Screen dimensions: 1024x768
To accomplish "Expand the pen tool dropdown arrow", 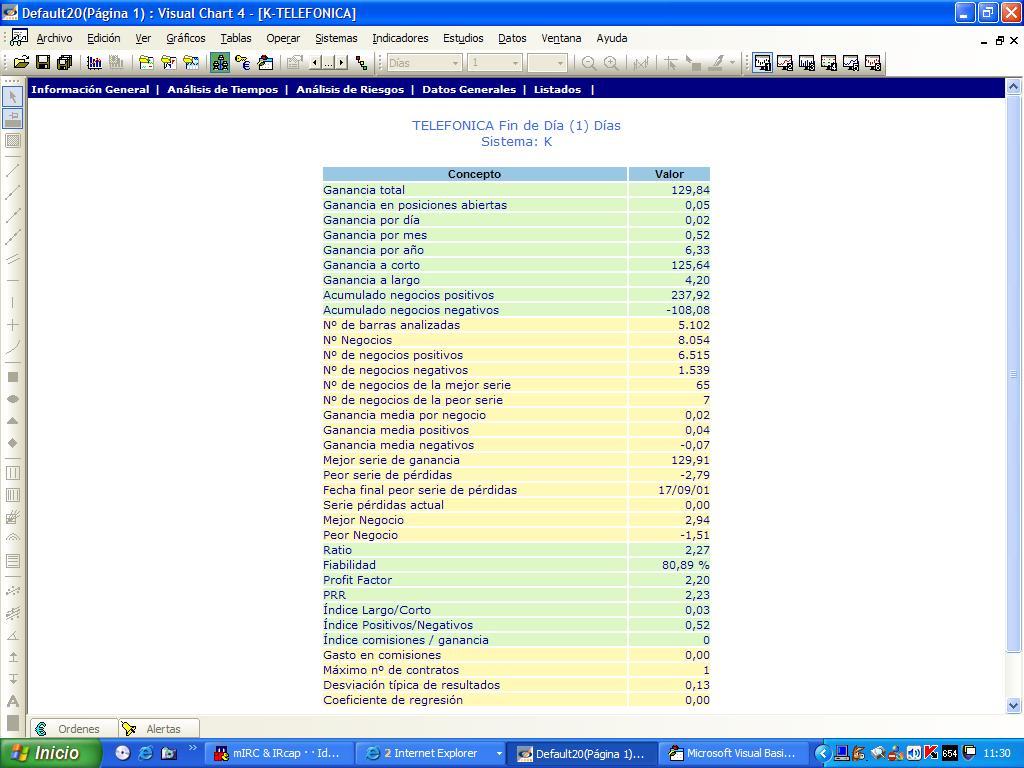I will pos(732,63).
